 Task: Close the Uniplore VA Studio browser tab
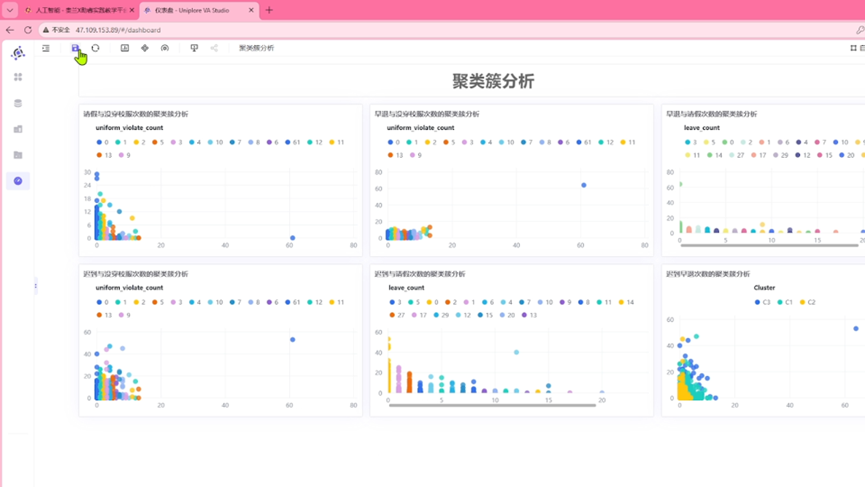coord(251,10)
